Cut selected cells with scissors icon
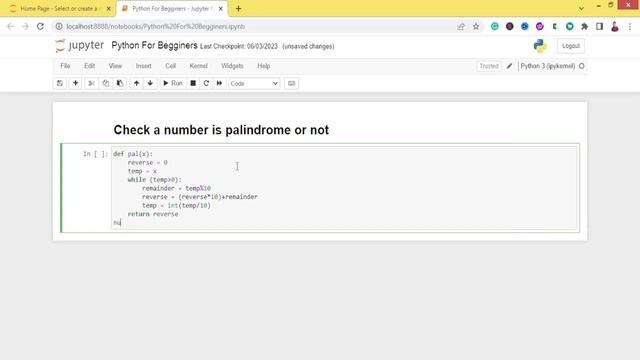The height and width of the screenshot is (360, 640). (91, 83)
